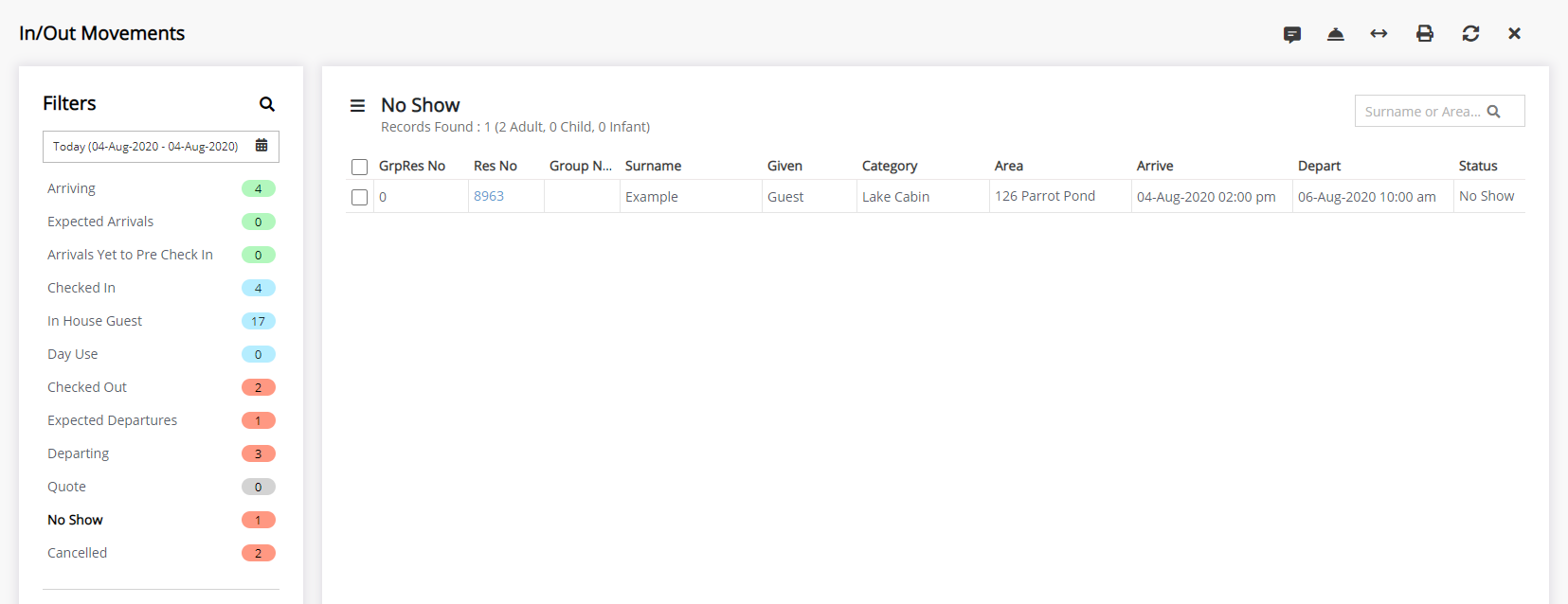Print the In/Out Movements list
The width and height of the screenshot is (1568, 604).
(x=1425, y=34)
